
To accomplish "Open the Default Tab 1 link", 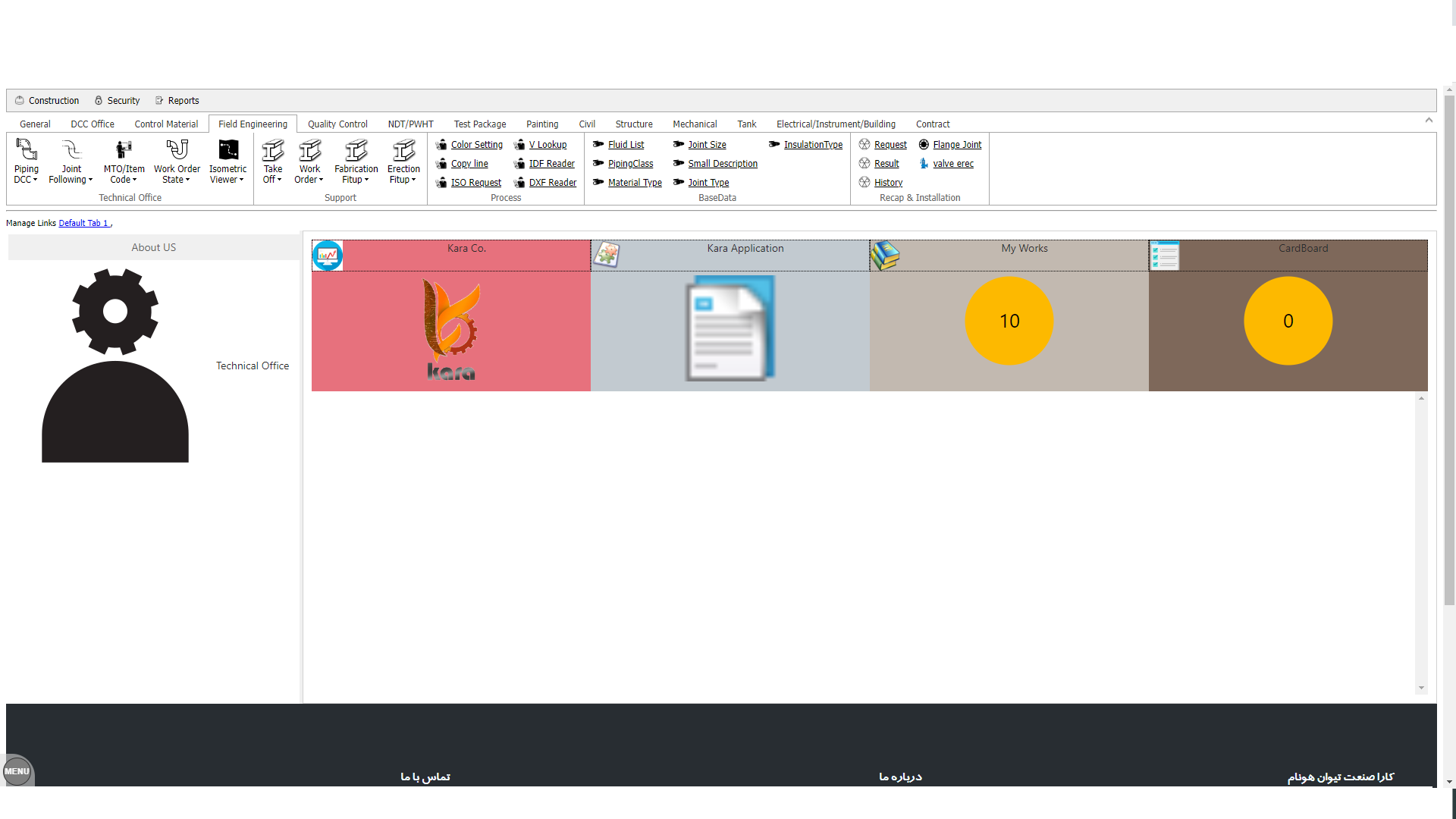I will (83, 223).
